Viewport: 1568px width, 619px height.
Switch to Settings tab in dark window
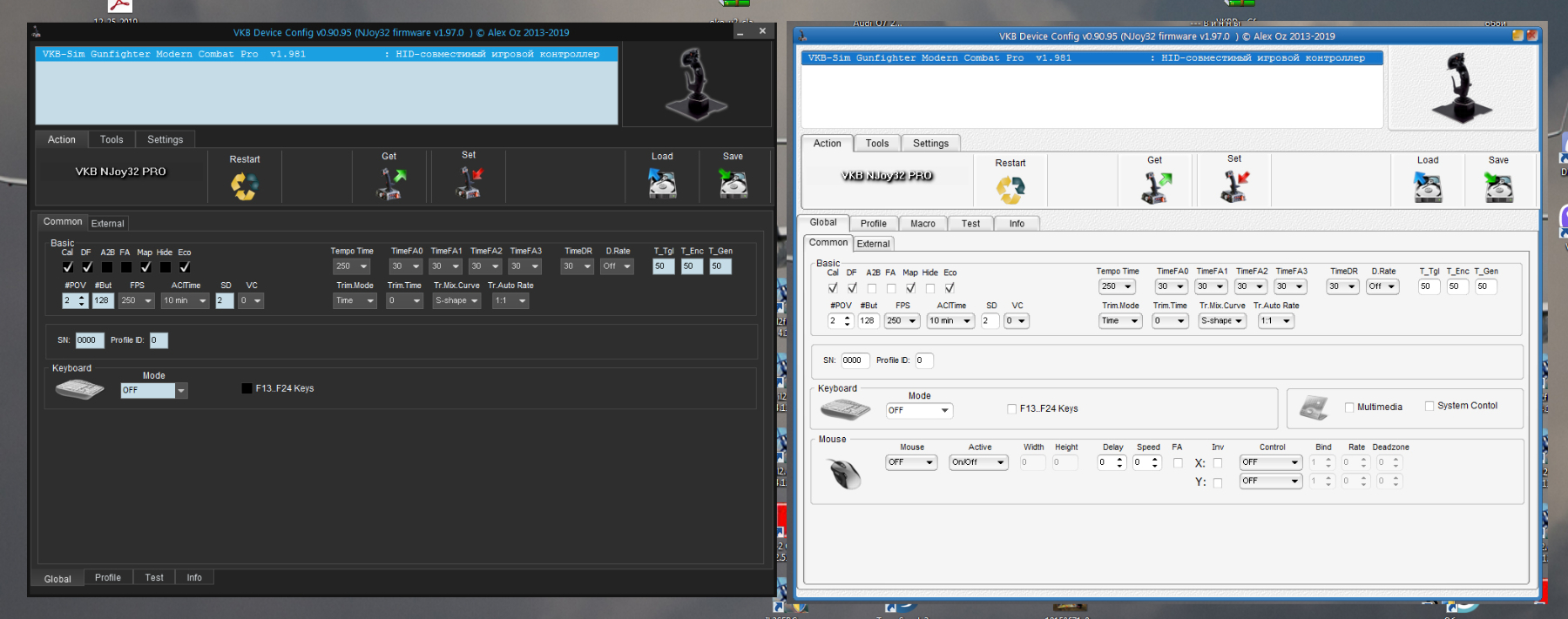point(166,139)
